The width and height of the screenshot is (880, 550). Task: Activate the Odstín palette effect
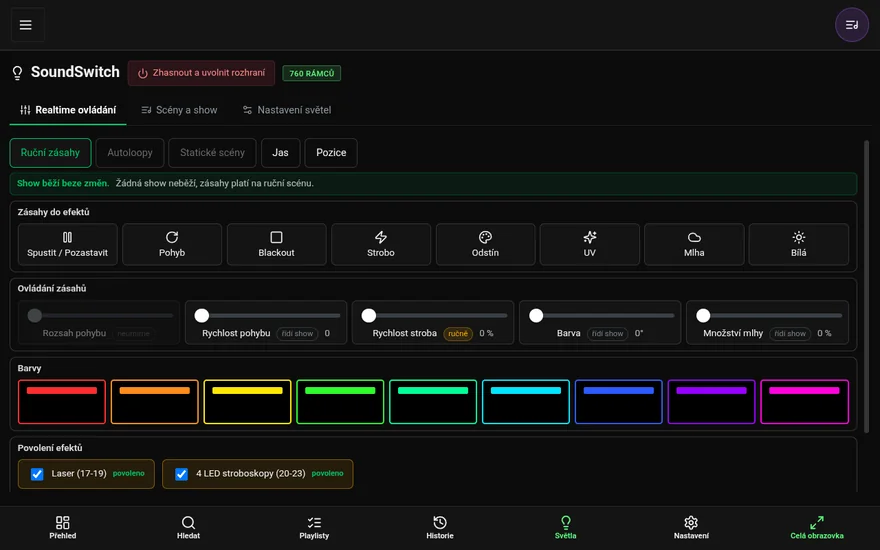pos(485,244)
